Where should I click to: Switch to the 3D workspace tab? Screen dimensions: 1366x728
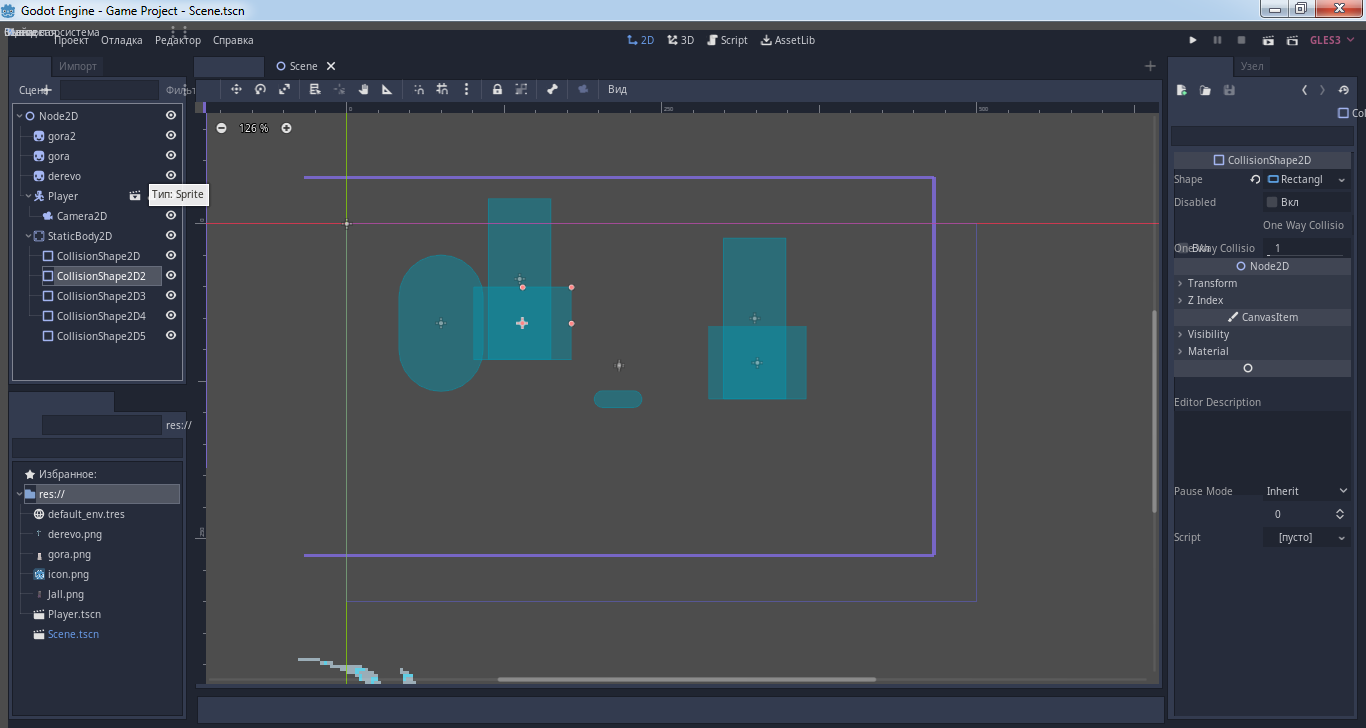[680, 40]
